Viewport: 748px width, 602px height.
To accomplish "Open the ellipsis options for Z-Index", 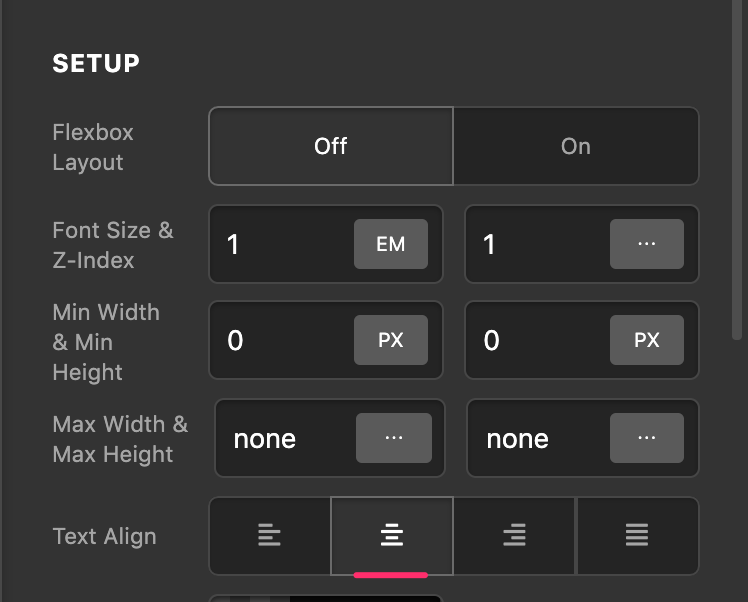I will [x=646, y=244].
